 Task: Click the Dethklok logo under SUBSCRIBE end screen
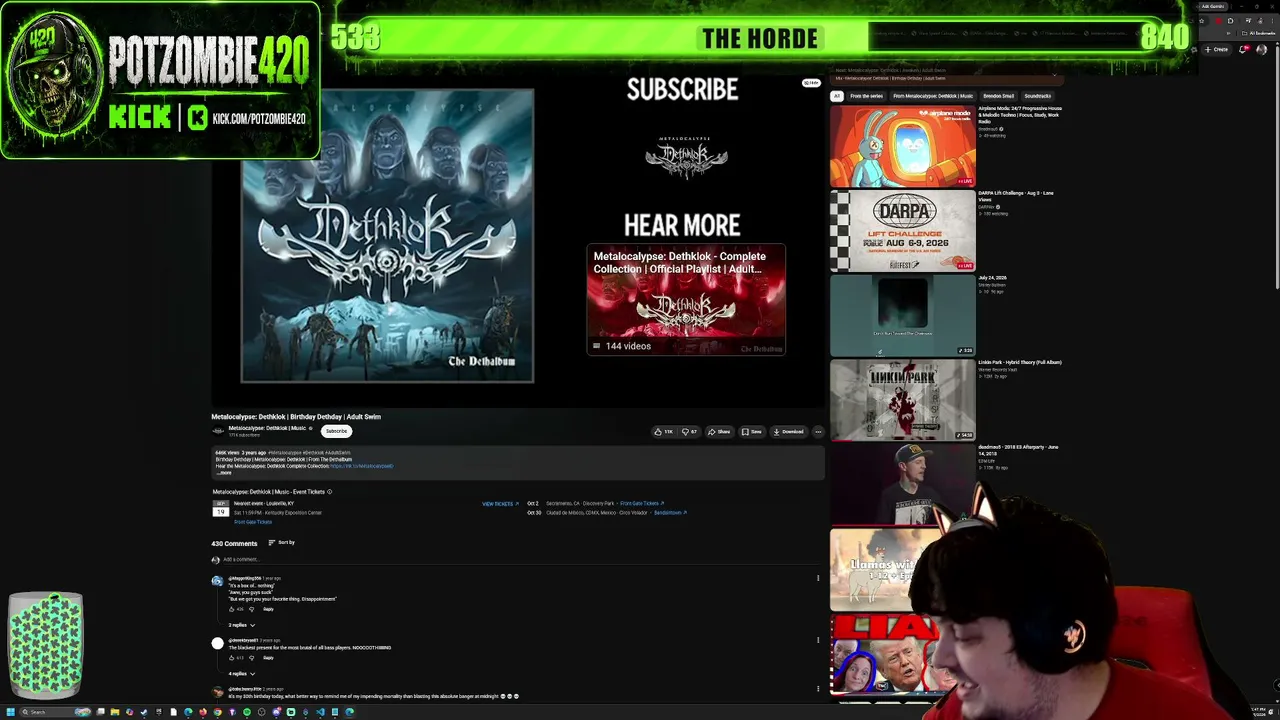point(686,157)
